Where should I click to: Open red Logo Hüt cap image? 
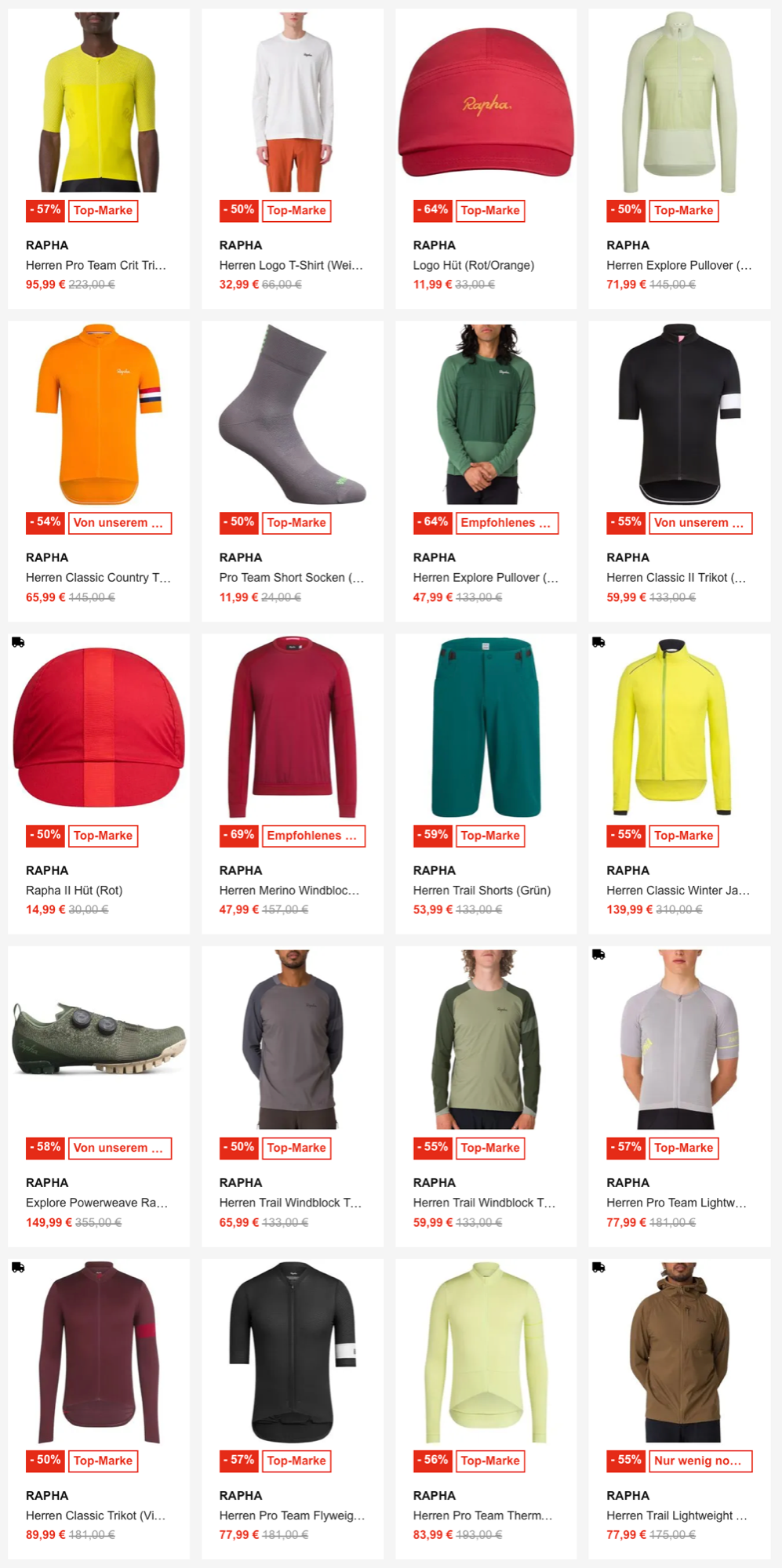pyautogui.click(x=486, y=102)
